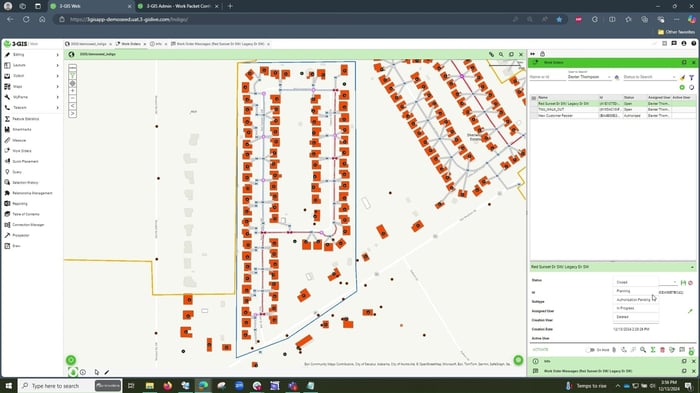The image size is (700, 393).
Task: Click the map filter funnel button
Action: pyautogui.click(x=72, y=76)
